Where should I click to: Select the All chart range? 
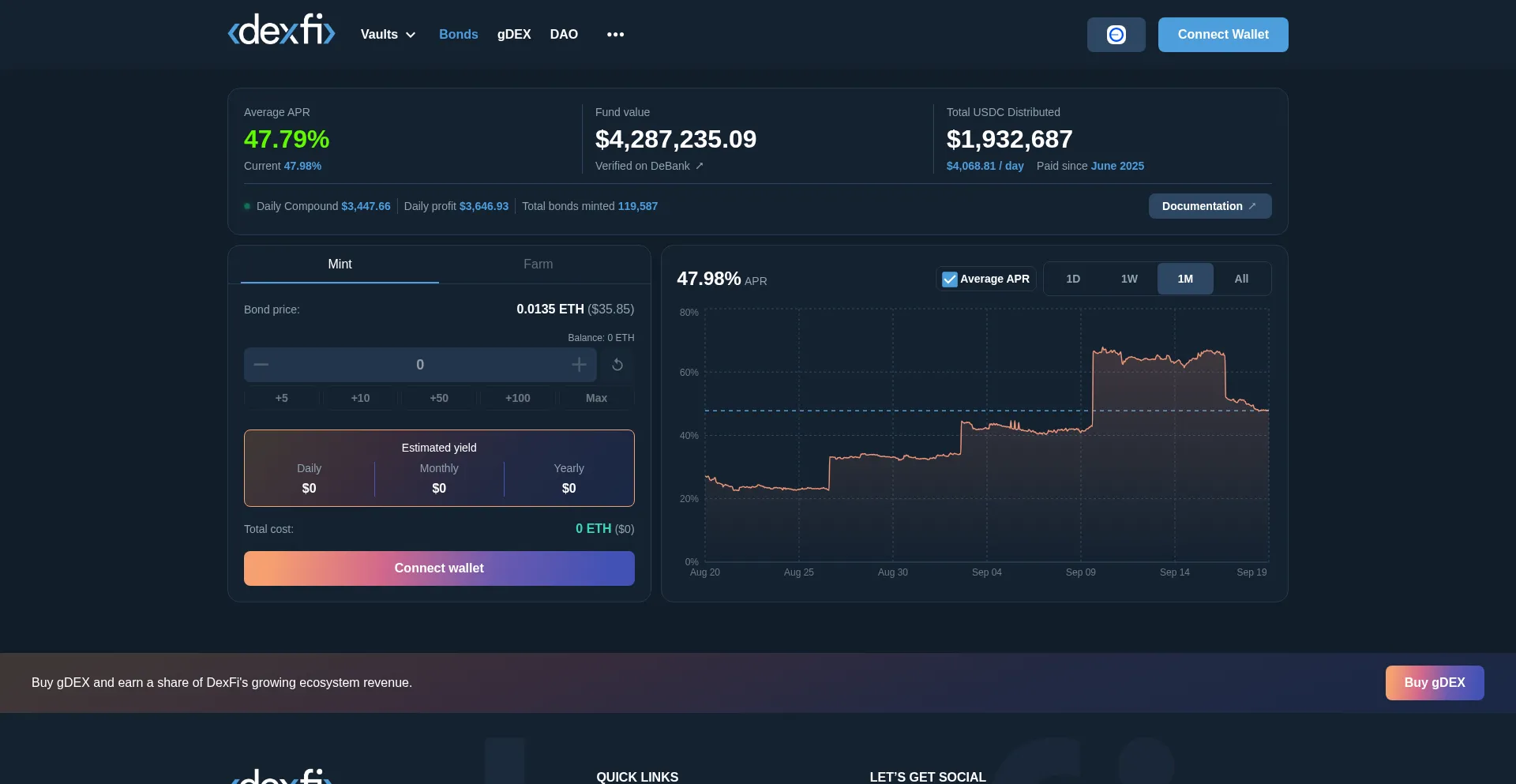(1241, 279)
